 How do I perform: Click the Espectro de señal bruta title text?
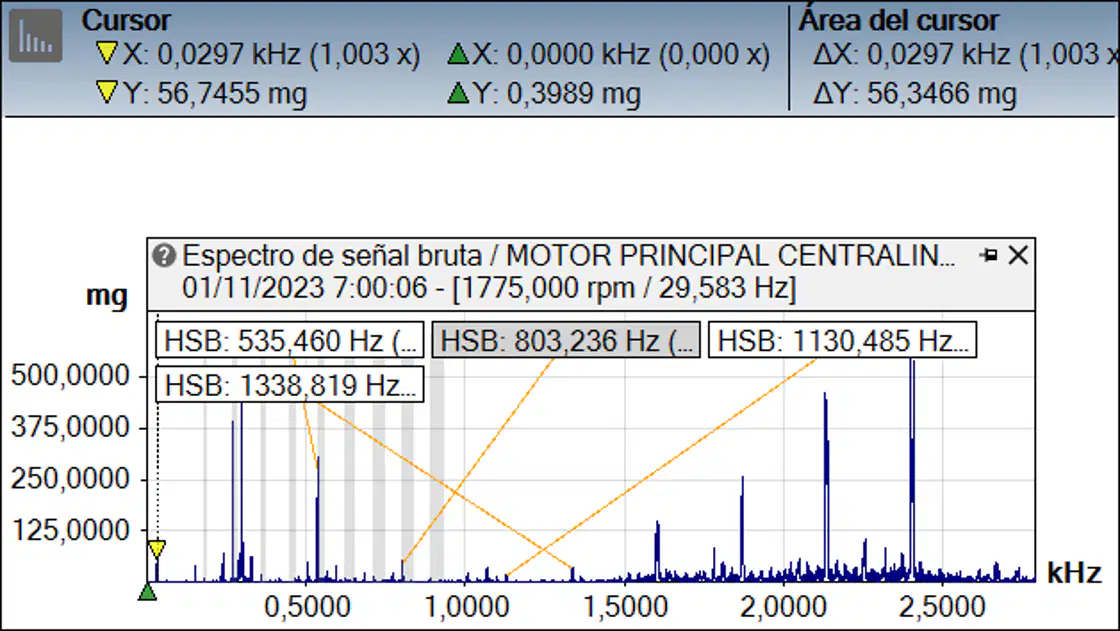569,255
